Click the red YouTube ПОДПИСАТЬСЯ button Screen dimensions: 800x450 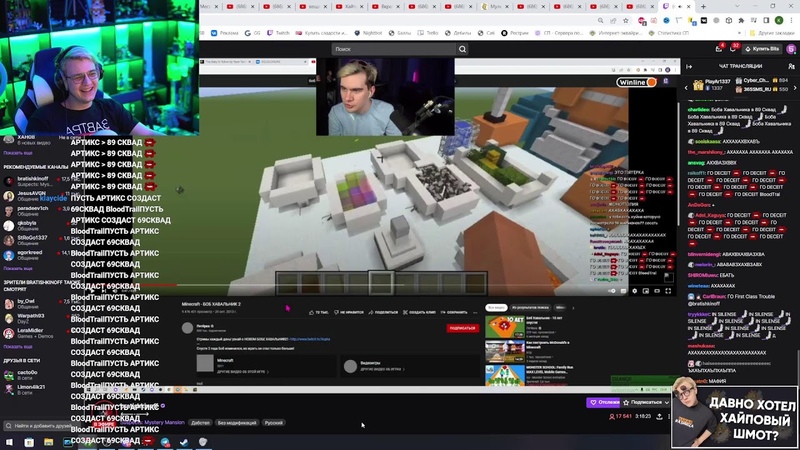[x=462, y=328]
